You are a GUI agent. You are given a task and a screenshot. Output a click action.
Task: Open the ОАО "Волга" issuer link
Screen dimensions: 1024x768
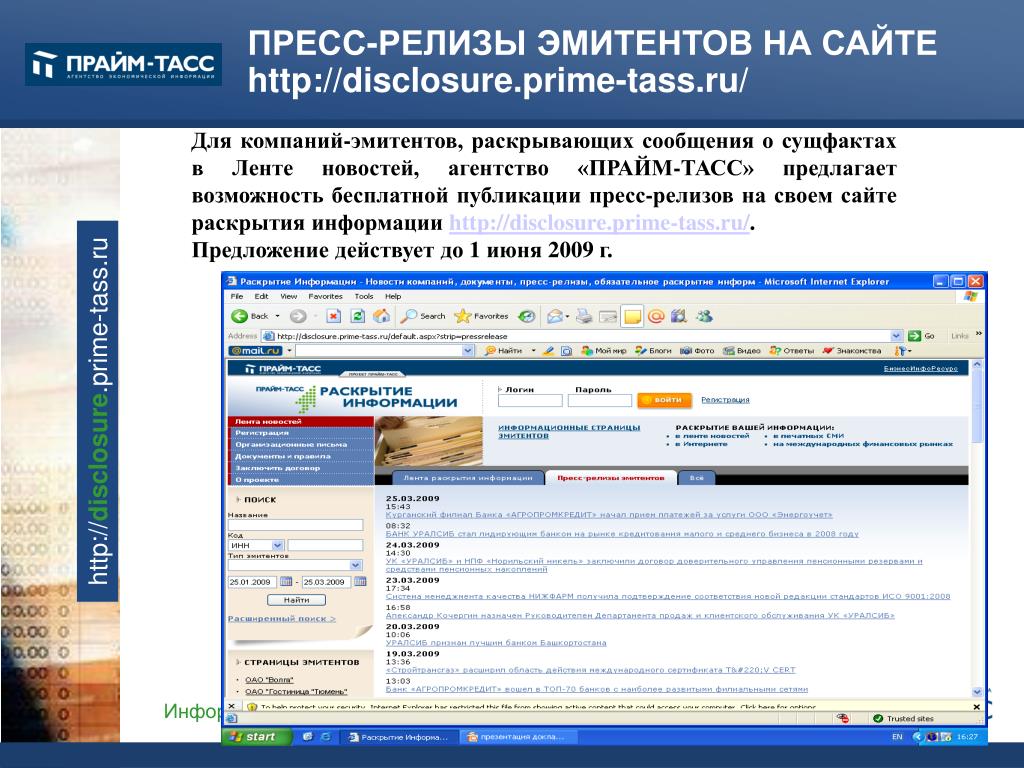[269, 680]
